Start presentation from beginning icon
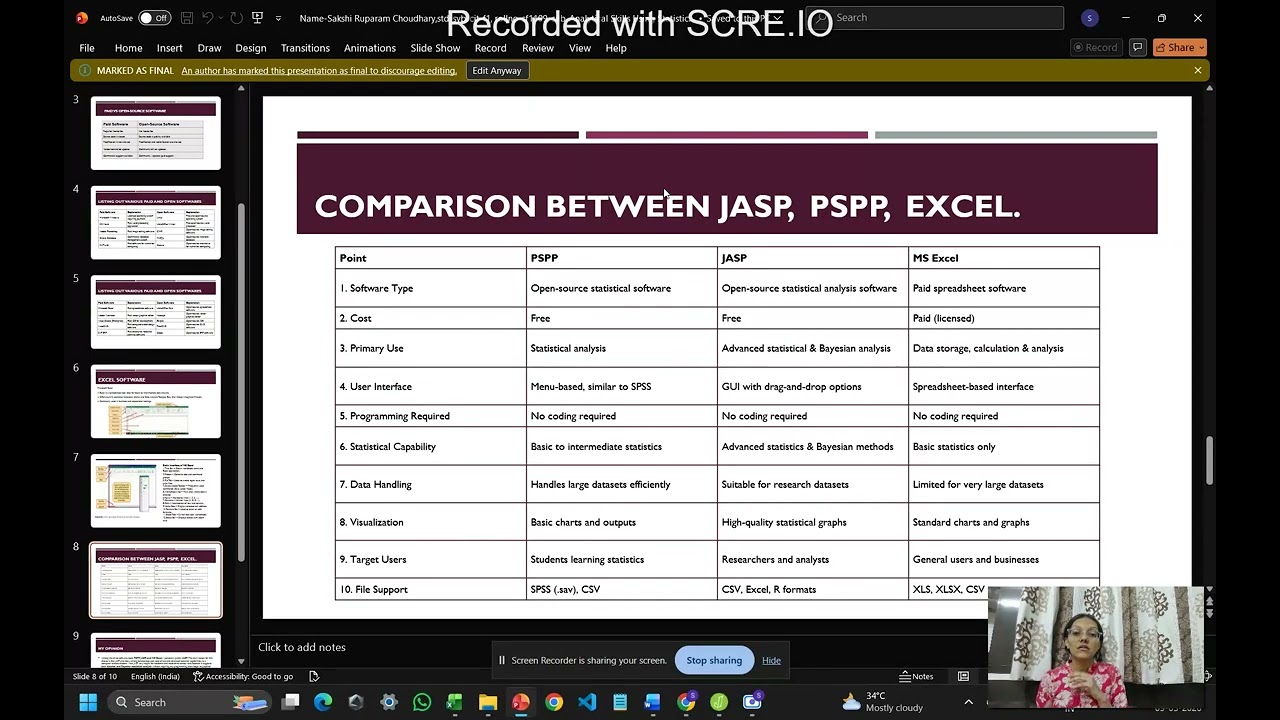 point(257,18)
